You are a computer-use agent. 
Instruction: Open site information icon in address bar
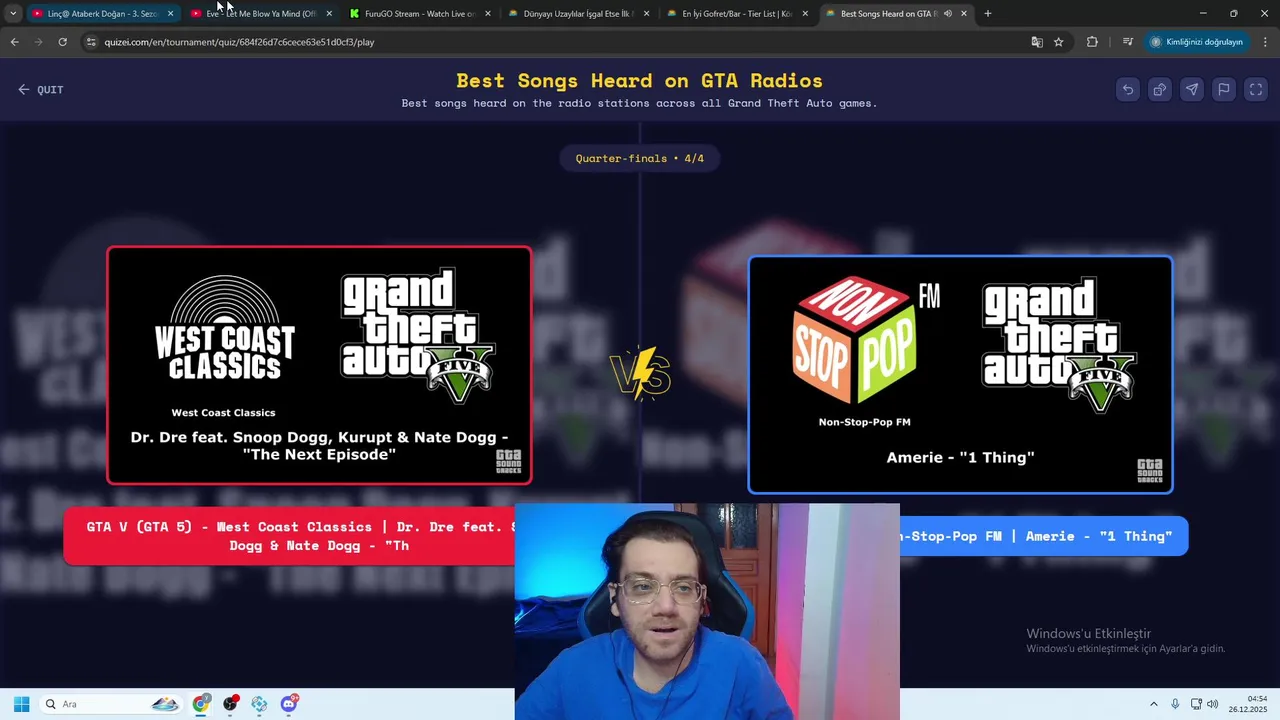(91, 42)
